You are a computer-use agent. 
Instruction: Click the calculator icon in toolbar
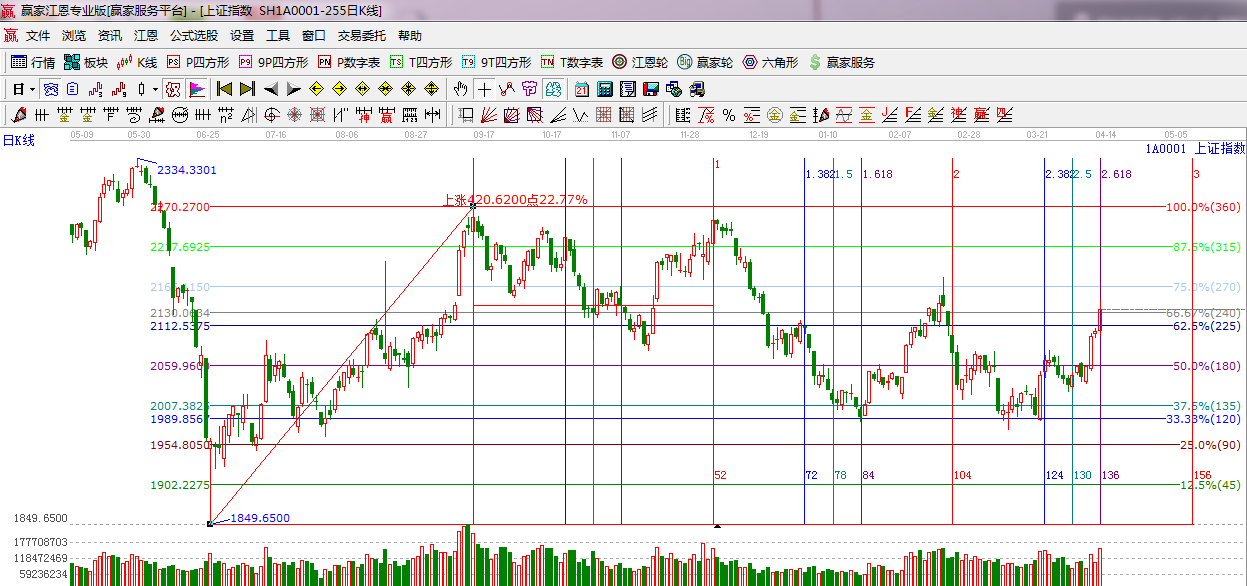click(604, 89)
